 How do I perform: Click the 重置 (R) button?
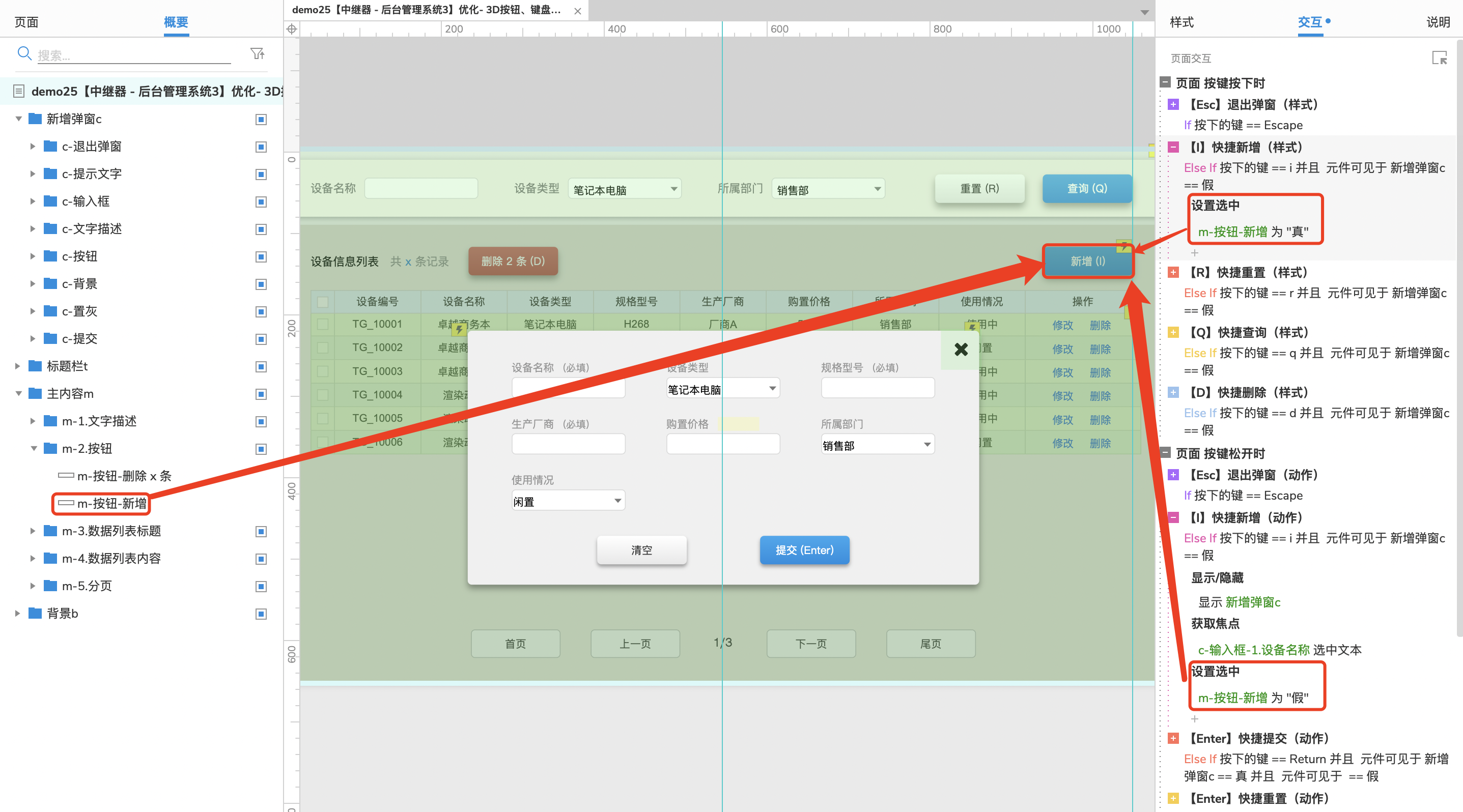(980, 188)
